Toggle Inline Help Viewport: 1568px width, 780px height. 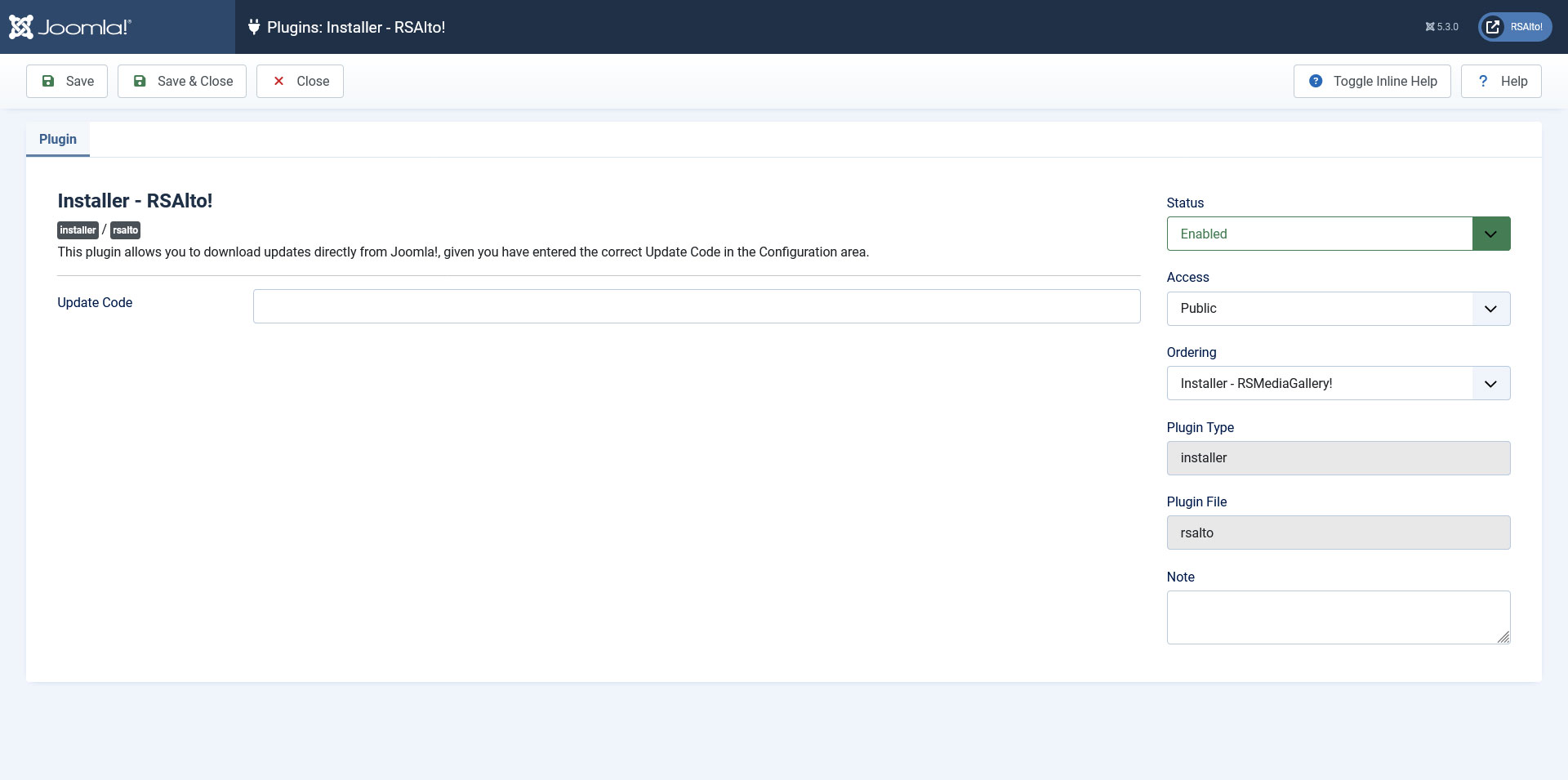point(1372,81)
